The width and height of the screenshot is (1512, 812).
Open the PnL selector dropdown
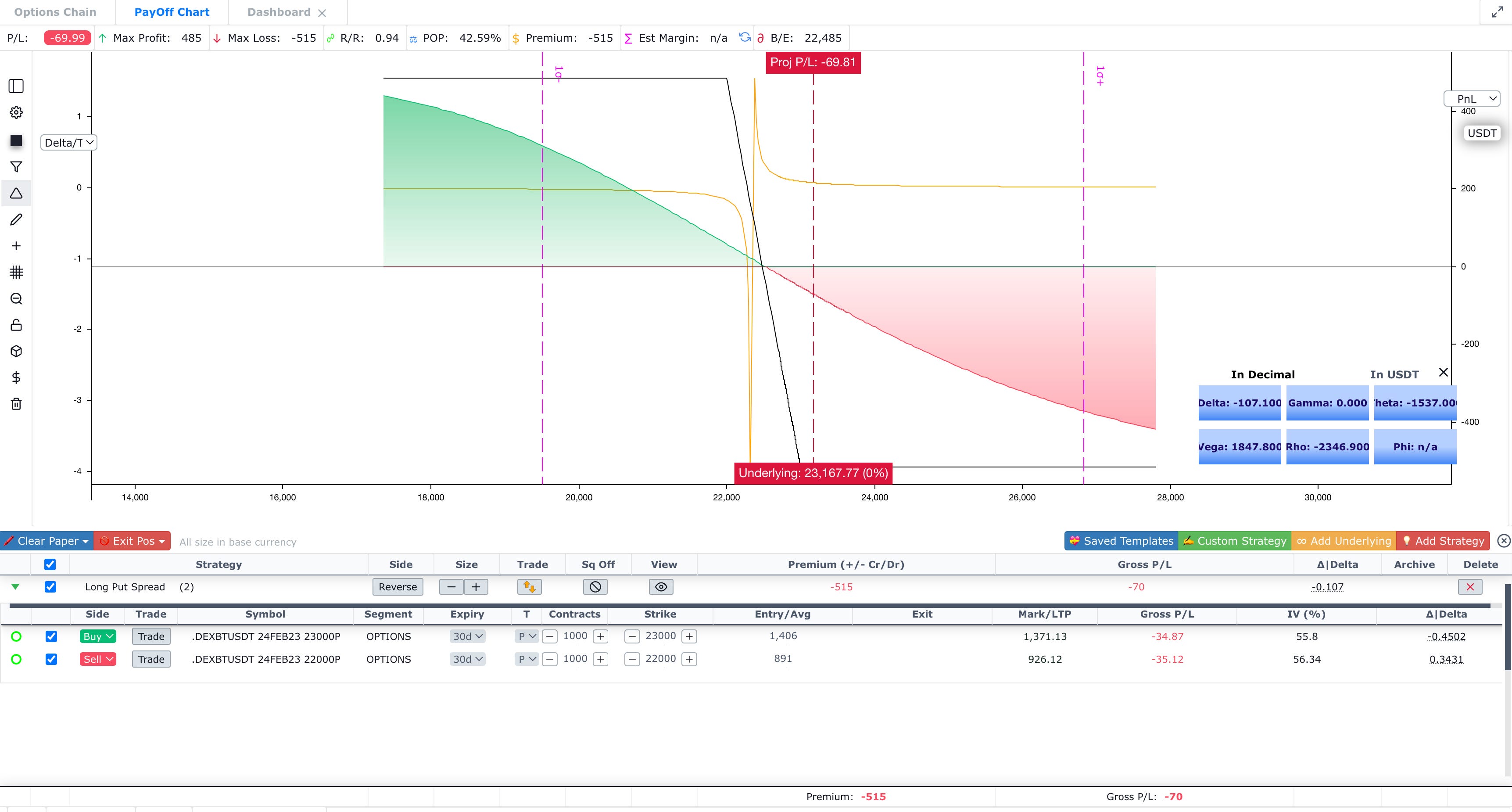pos(1472,99)
